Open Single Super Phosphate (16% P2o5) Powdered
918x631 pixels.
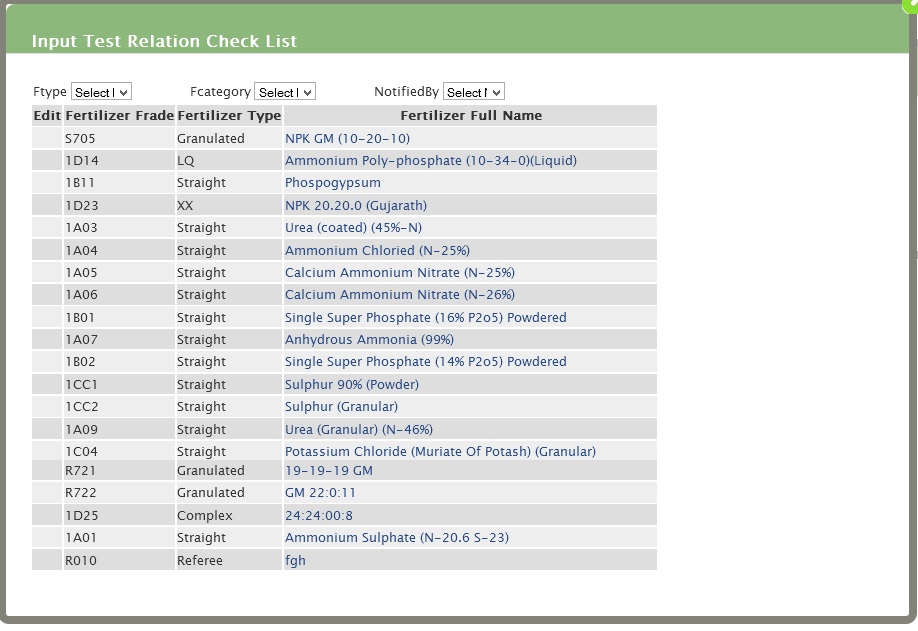click(x=425, y=318)
